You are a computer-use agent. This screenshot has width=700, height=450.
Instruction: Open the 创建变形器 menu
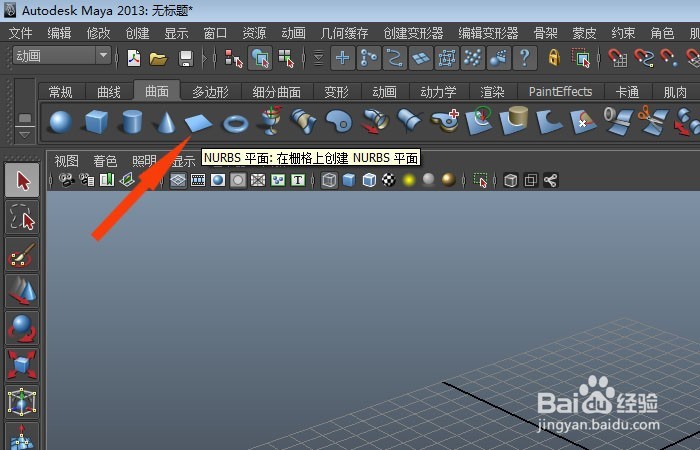pos(413,33)
